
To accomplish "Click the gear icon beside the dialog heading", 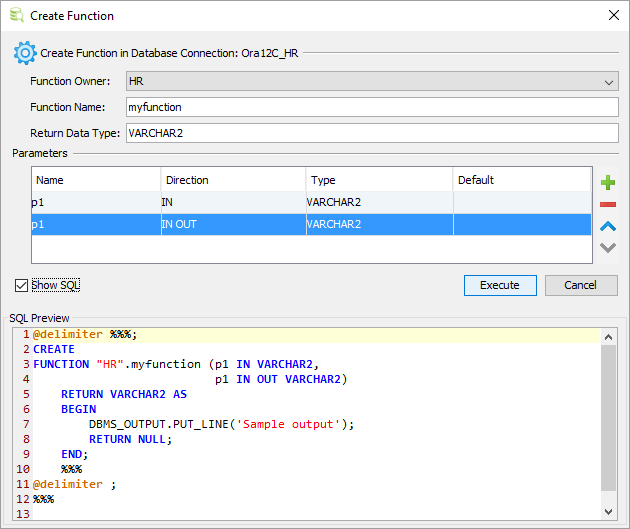I will [25, 53].
